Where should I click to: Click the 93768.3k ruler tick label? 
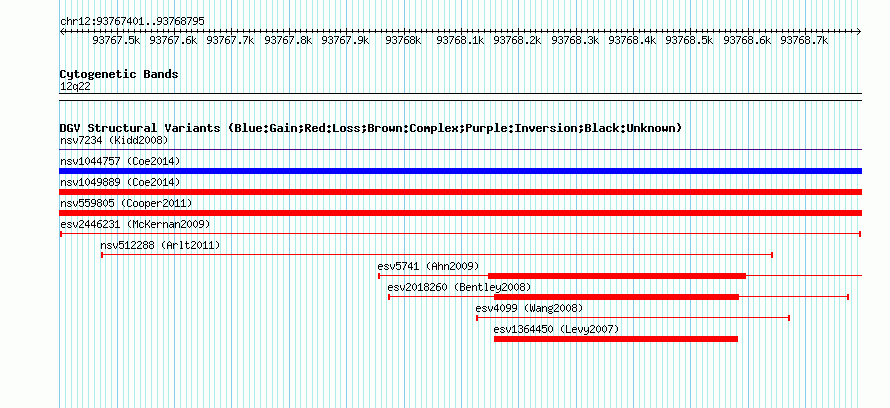[575, 40]
